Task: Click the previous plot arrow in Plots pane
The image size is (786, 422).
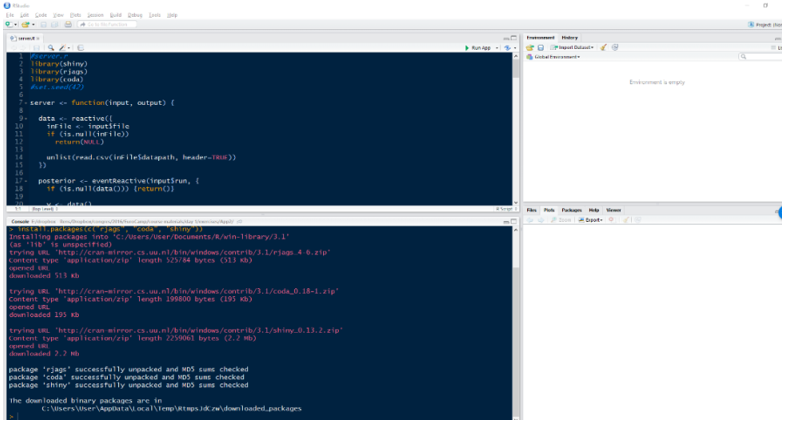Action: pyautogui.click(x=530, y=220)
